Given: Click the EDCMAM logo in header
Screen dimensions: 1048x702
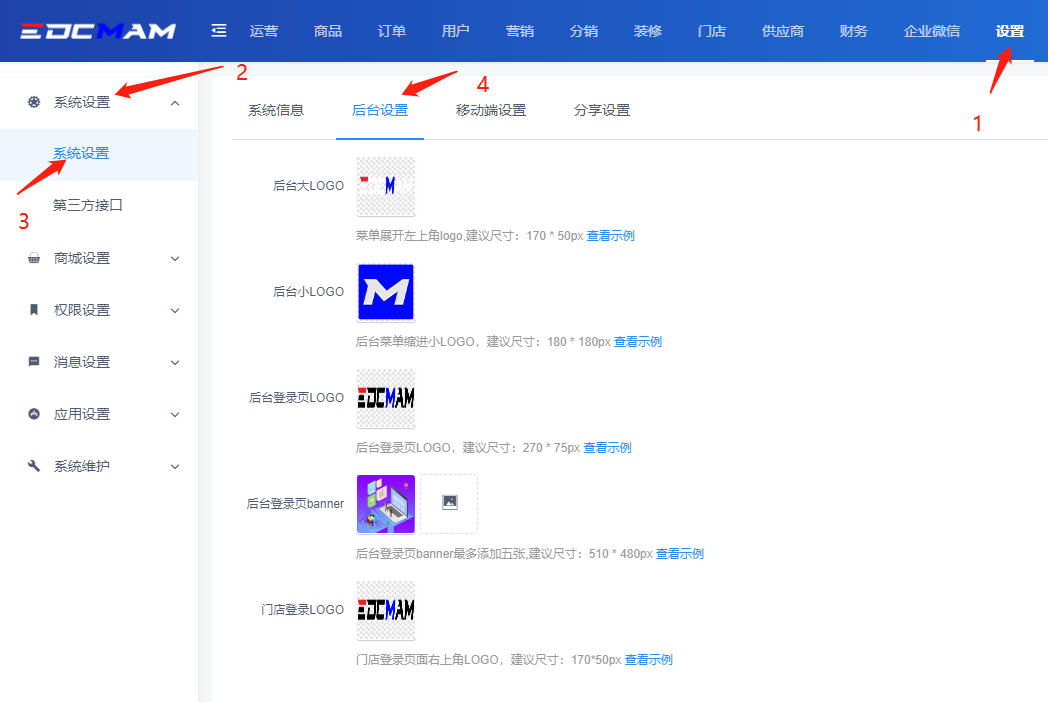Looking at the screenshot, I should [98, 31].
